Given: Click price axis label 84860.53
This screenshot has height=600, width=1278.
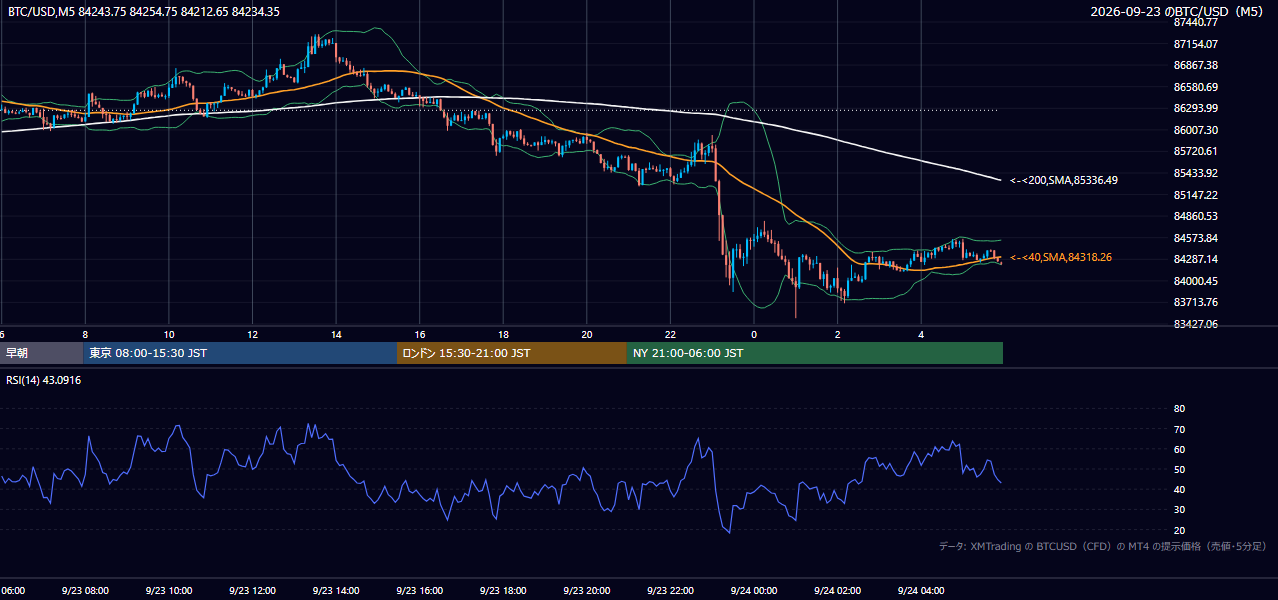Looking at the screenshot, I should 1196,216.
